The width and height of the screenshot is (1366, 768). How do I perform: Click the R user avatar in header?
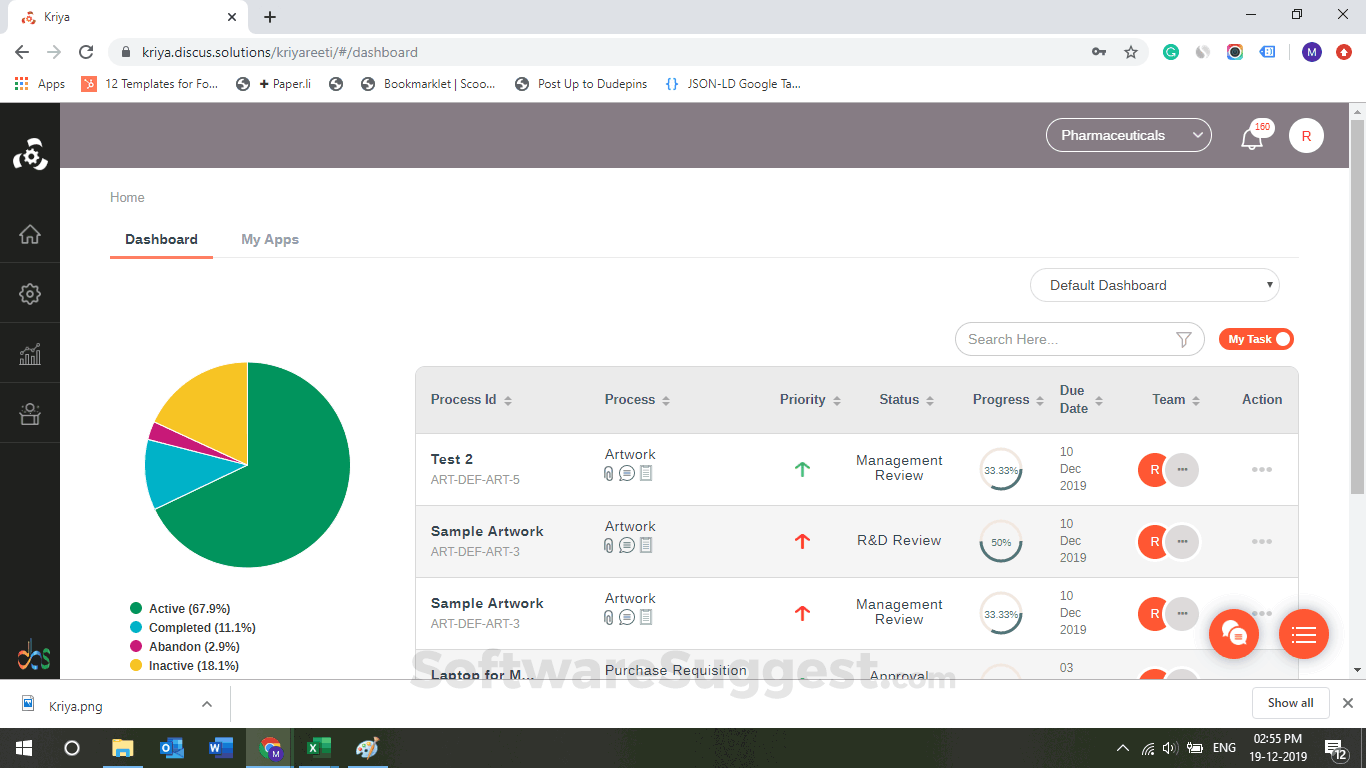coord(1306,136)
